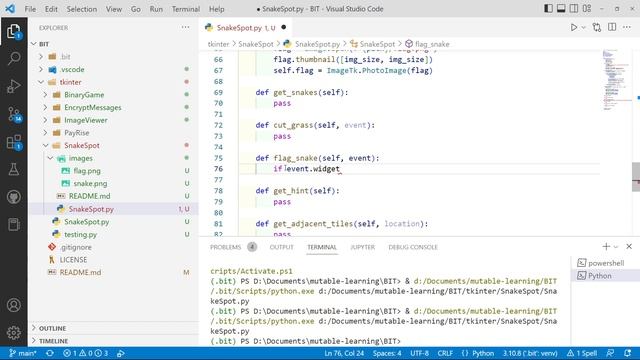Toggle the primary side bar layout

[x=549, y=9]
